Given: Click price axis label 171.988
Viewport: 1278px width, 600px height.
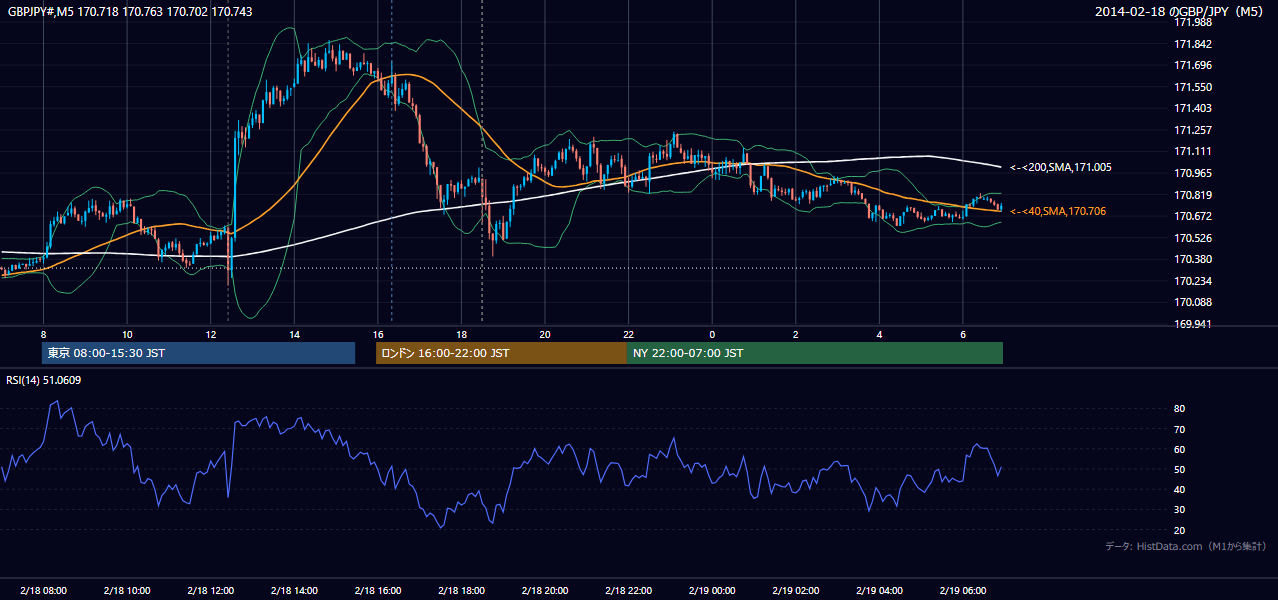Looking at the screenshot, I should tap(1193, 23).
